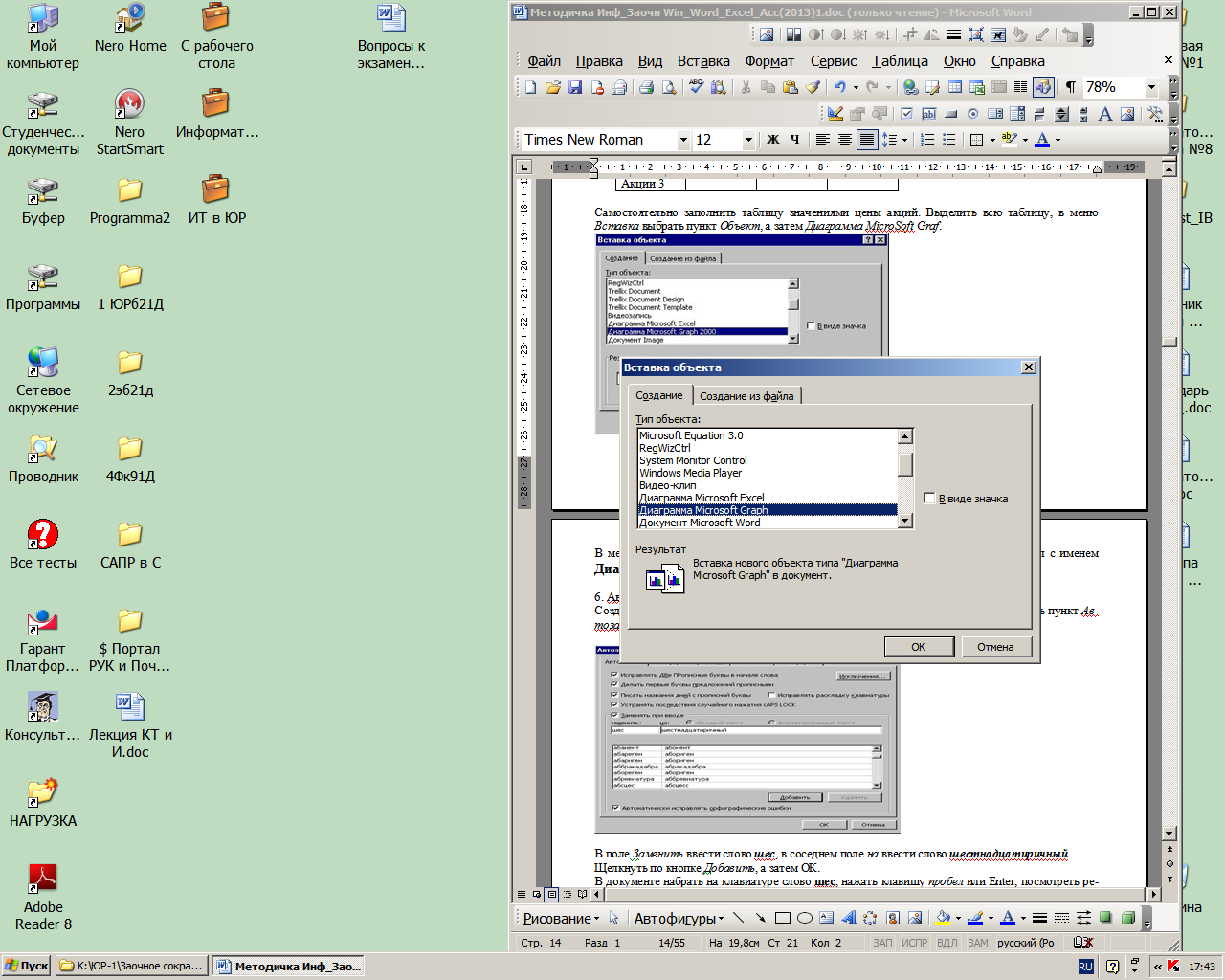Open the borders dropdown arrow
This screenshot has width=1225, height=980.
tap(992, 140)
